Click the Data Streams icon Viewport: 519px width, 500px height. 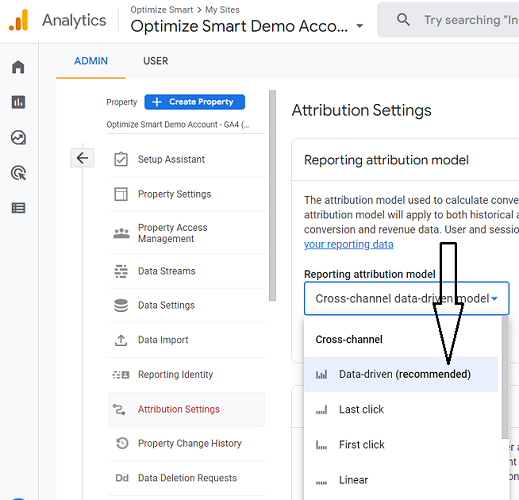click(121, 271)
